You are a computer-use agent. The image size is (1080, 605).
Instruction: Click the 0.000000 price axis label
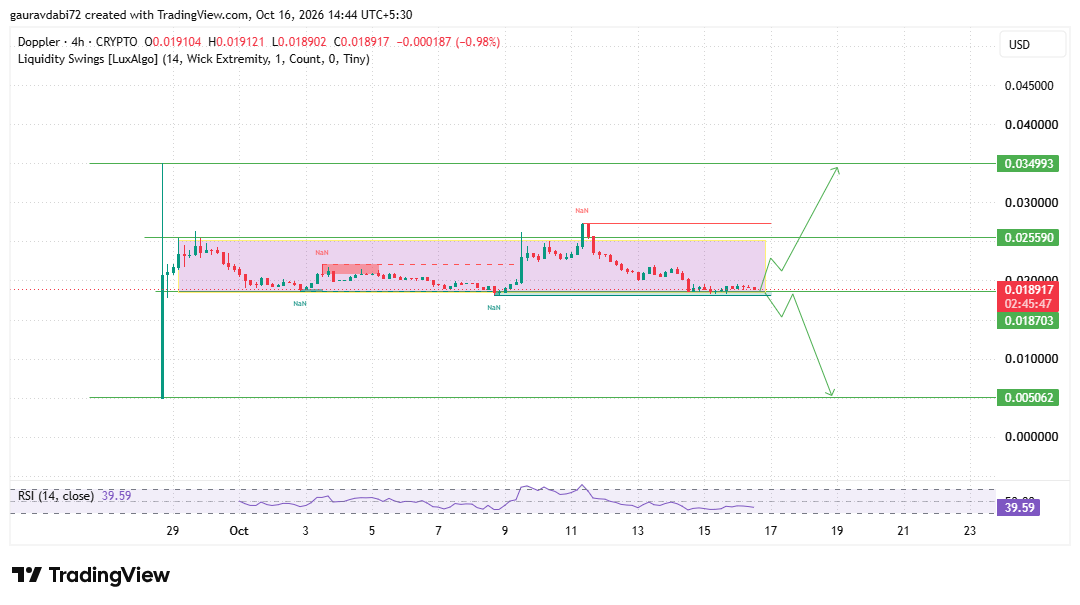click(x=1031, y=436)
